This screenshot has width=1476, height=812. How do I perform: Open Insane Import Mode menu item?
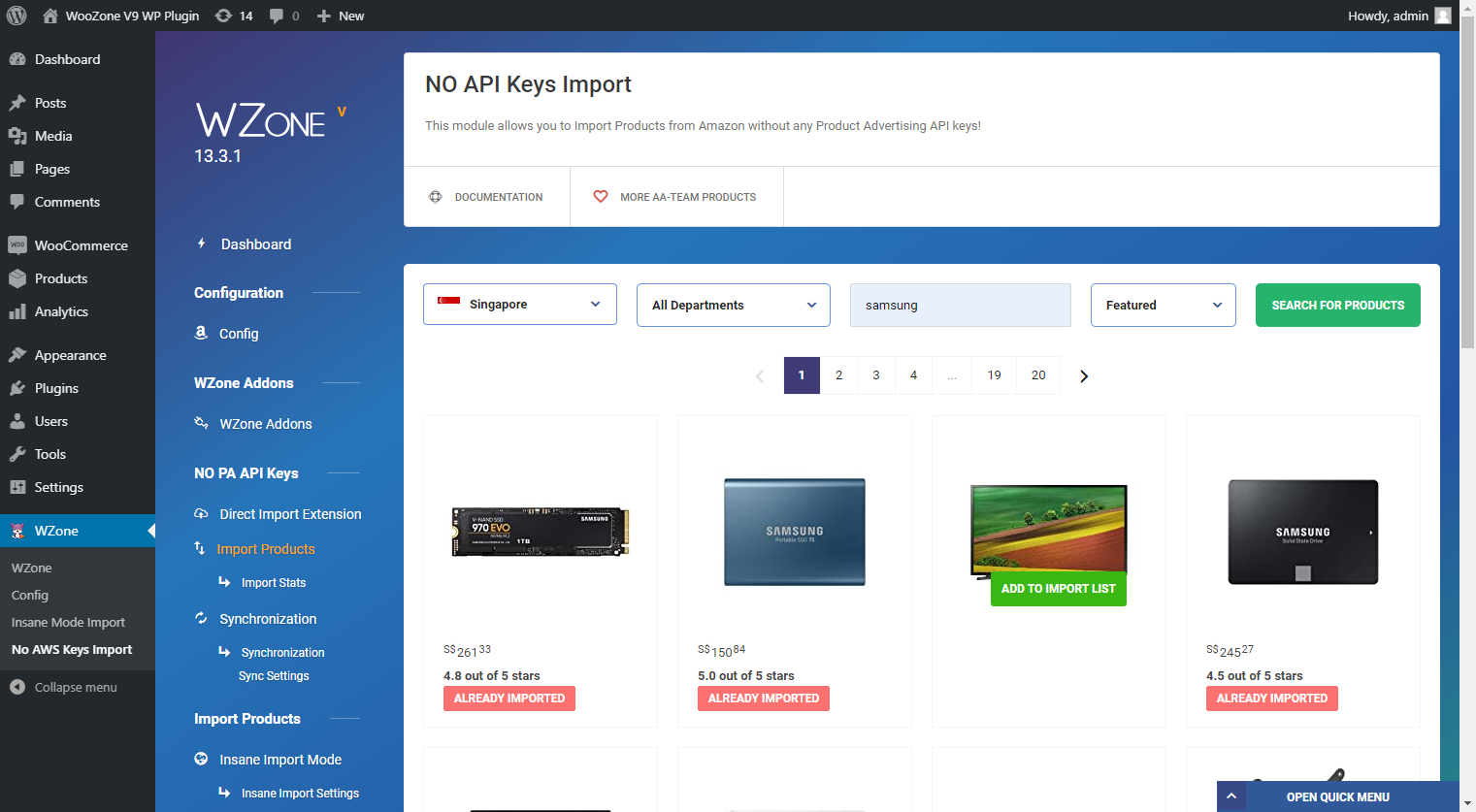pos(280,760)
